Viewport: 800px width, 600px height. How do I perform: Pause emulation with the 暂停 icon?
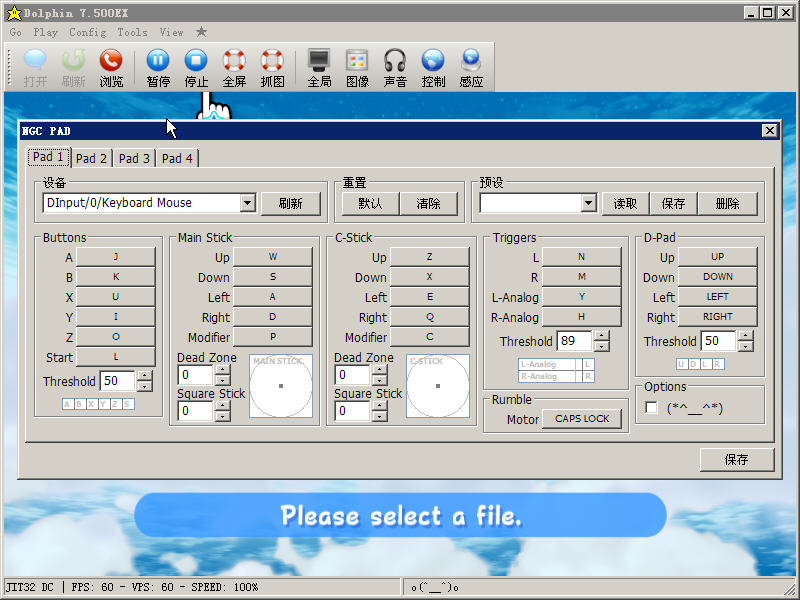(158, 67)
